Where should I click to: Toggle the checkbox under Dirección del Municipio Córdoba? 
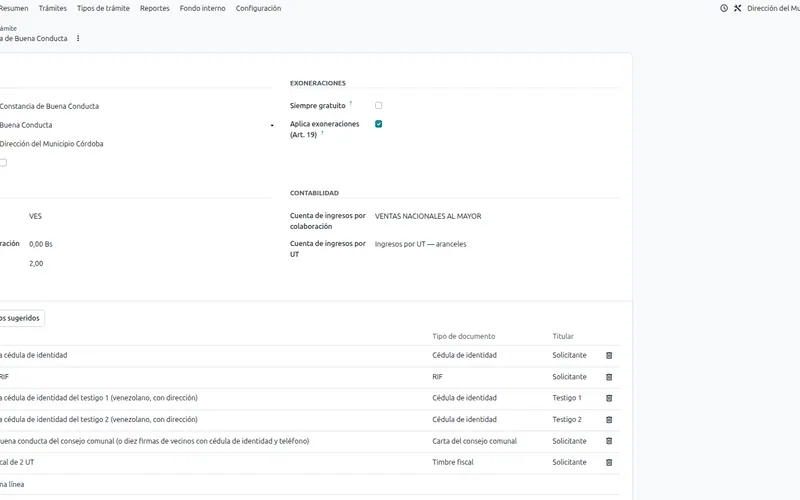click(3, 163)
